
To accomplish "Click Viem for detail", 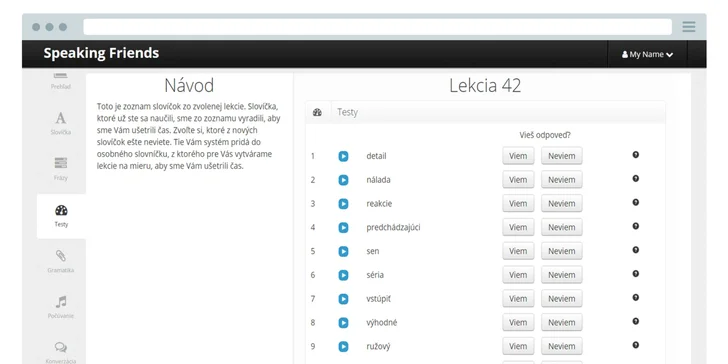I will (x=518, y=156).
